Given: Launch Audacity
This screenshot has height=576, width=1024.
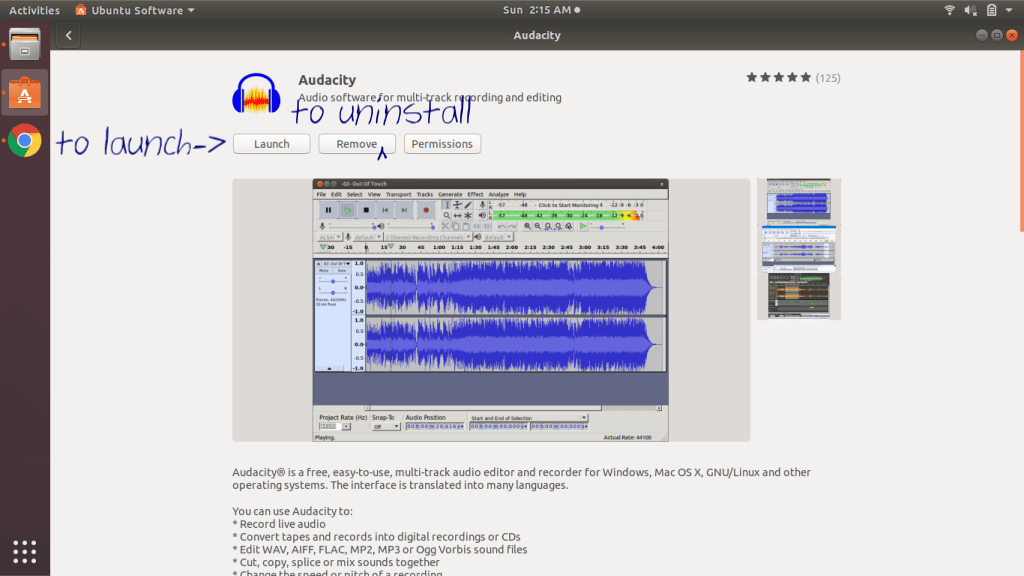Looking at the screenshot, I should tap(271, 143).
